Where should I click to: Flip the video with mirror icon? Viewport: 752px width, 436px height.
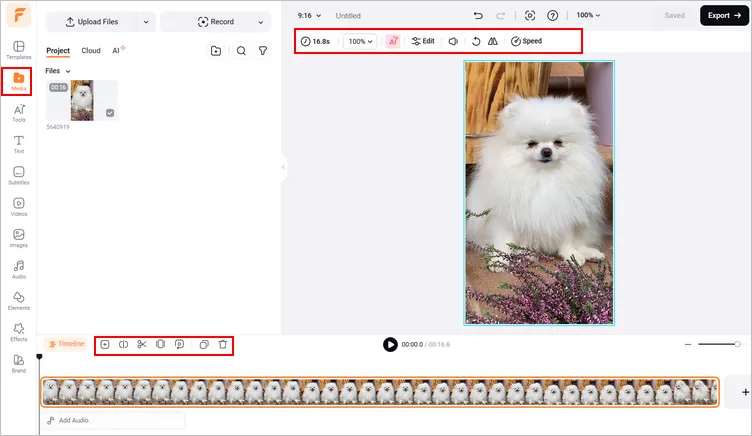(x=493, y=41)
